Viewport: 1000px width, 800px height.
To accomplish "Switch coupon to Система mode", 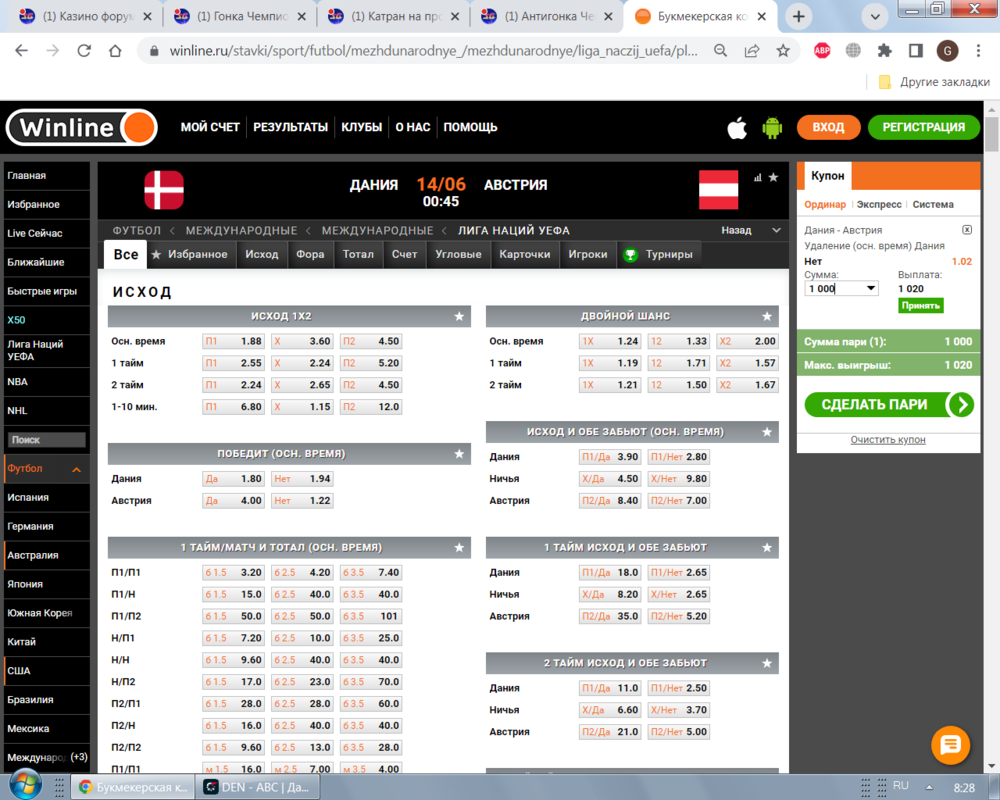I will point(933,205).
